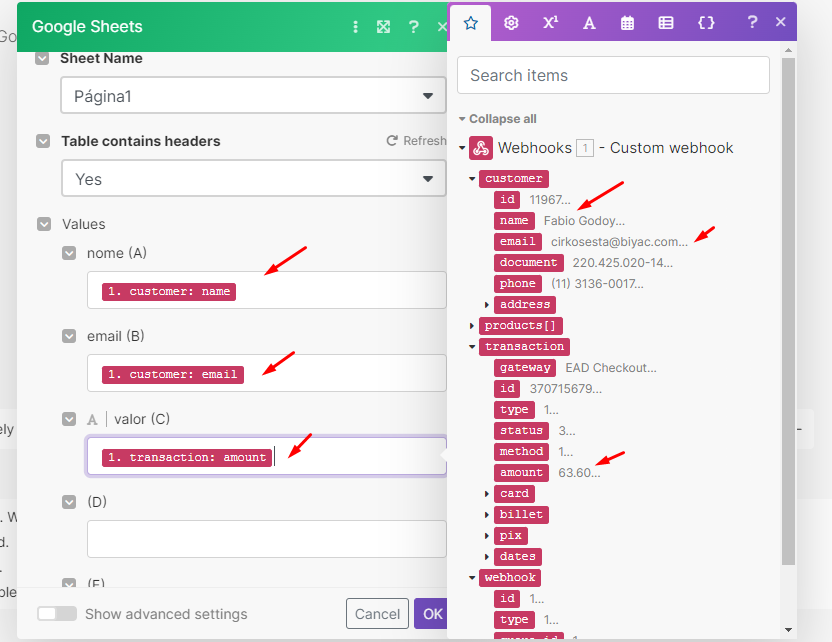Image resolution: width=832 pixels, height=642 pixels.
Task: Collapse the customer node
Action: [472, 179]
